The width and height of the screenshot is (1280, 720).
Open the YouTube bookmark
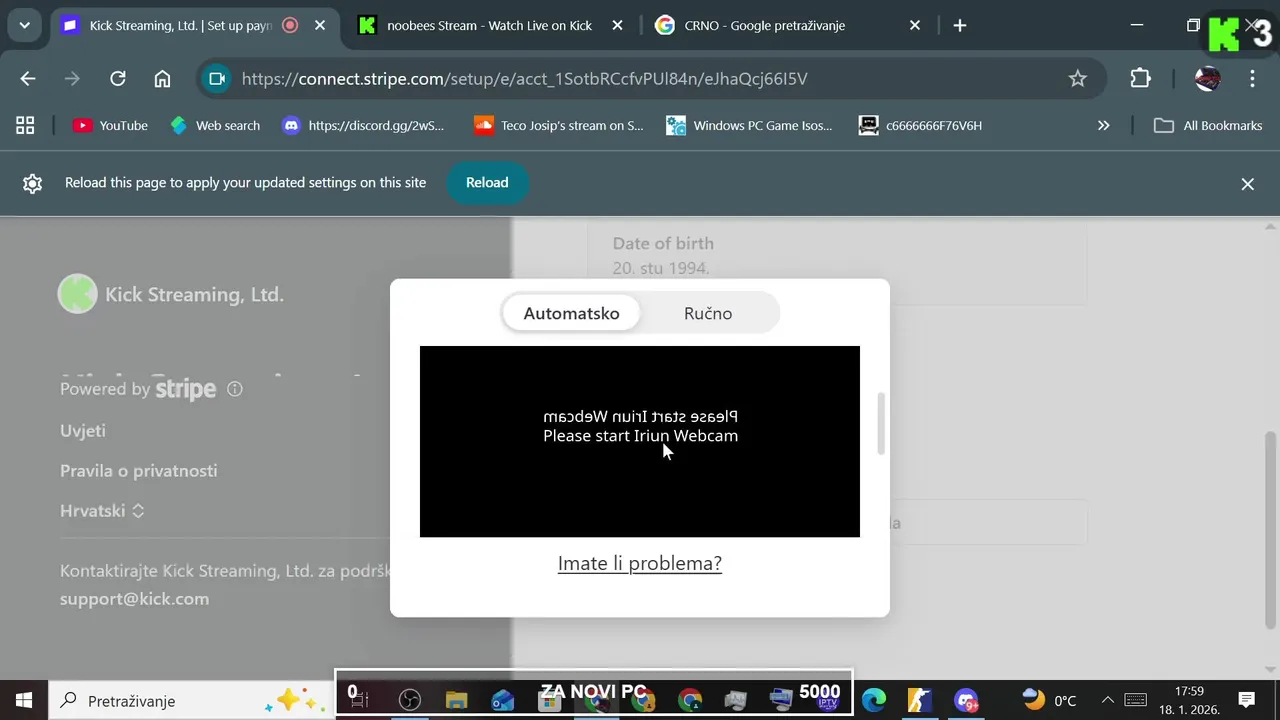click(111, 125)
